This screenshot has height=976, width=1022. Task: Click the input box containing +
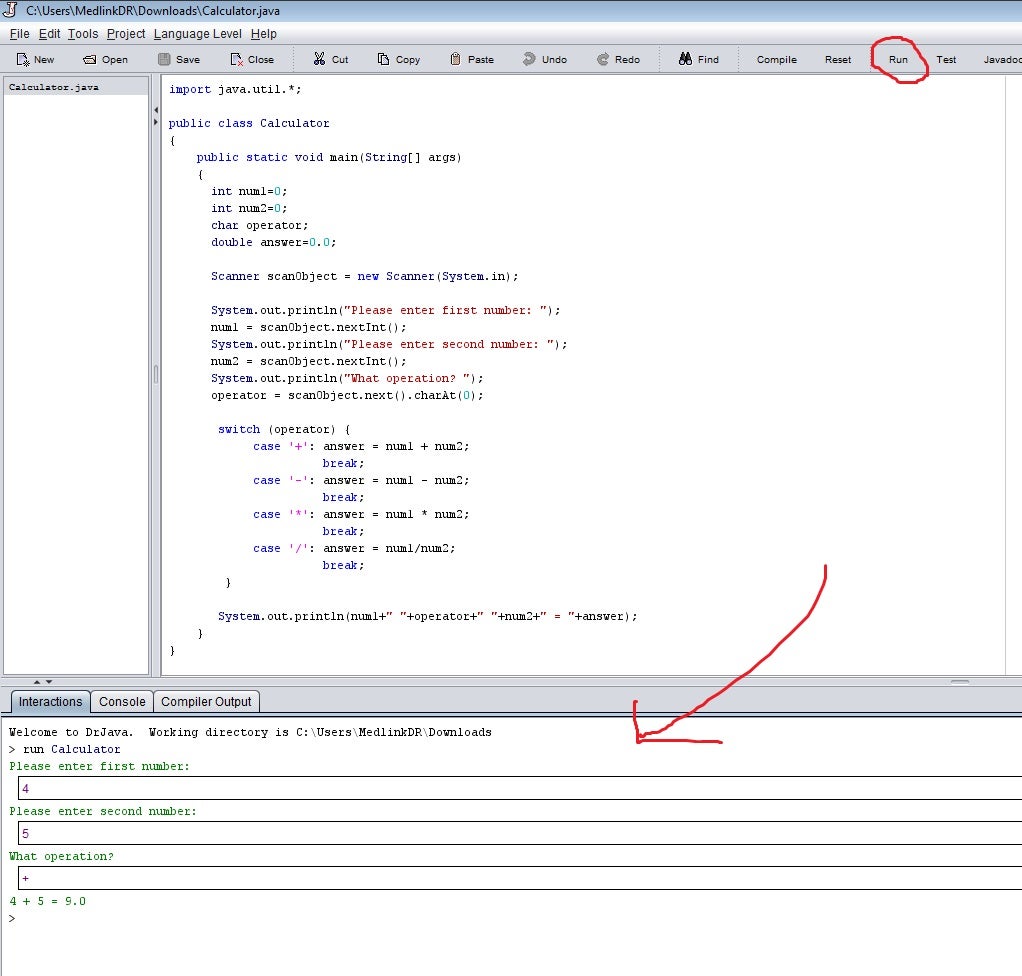coord(520,878)
